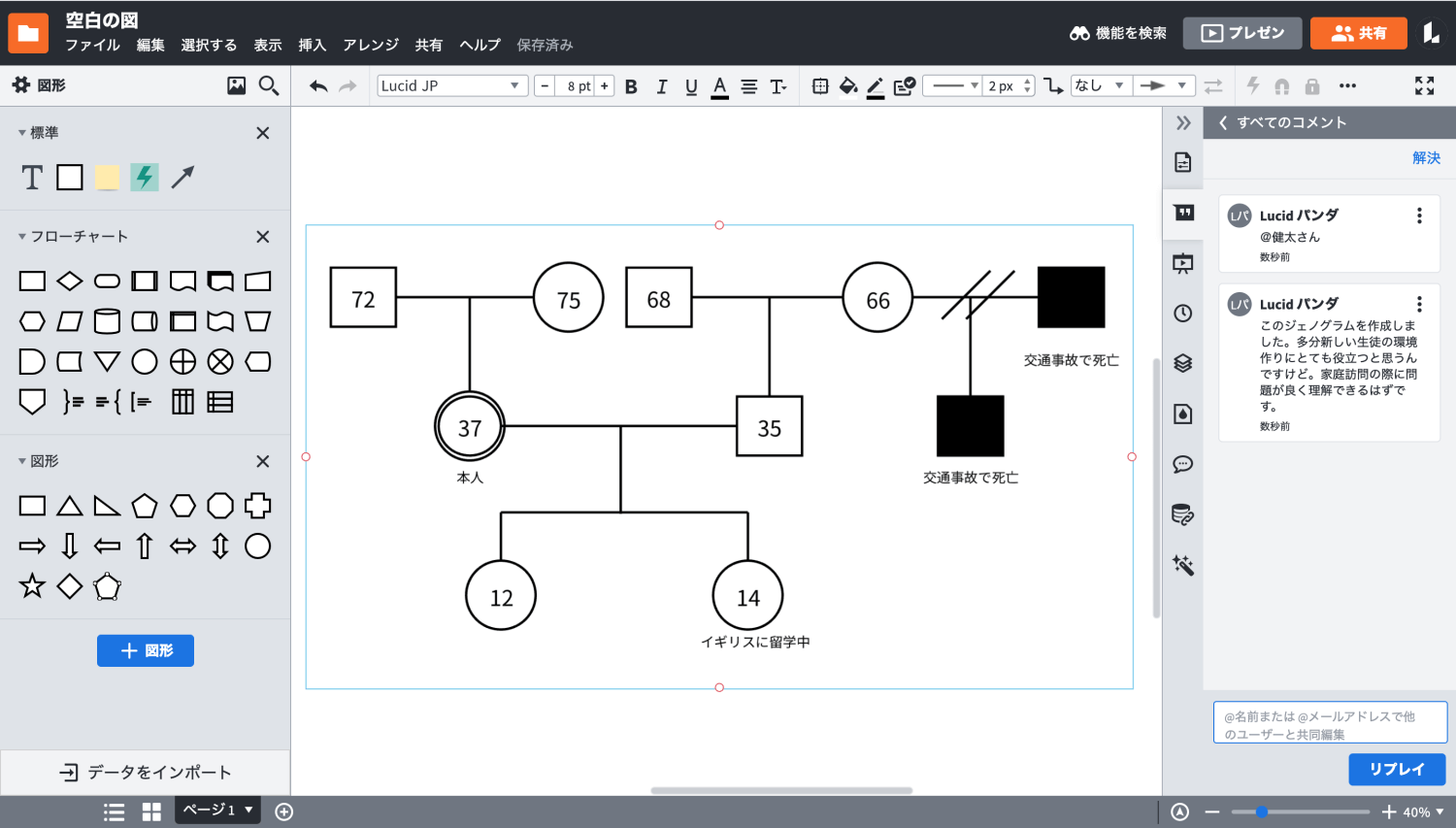Open the comments panel icon on right sidebar
The width and height of the screenshot is (1456, 828).
click(1182, 464)
